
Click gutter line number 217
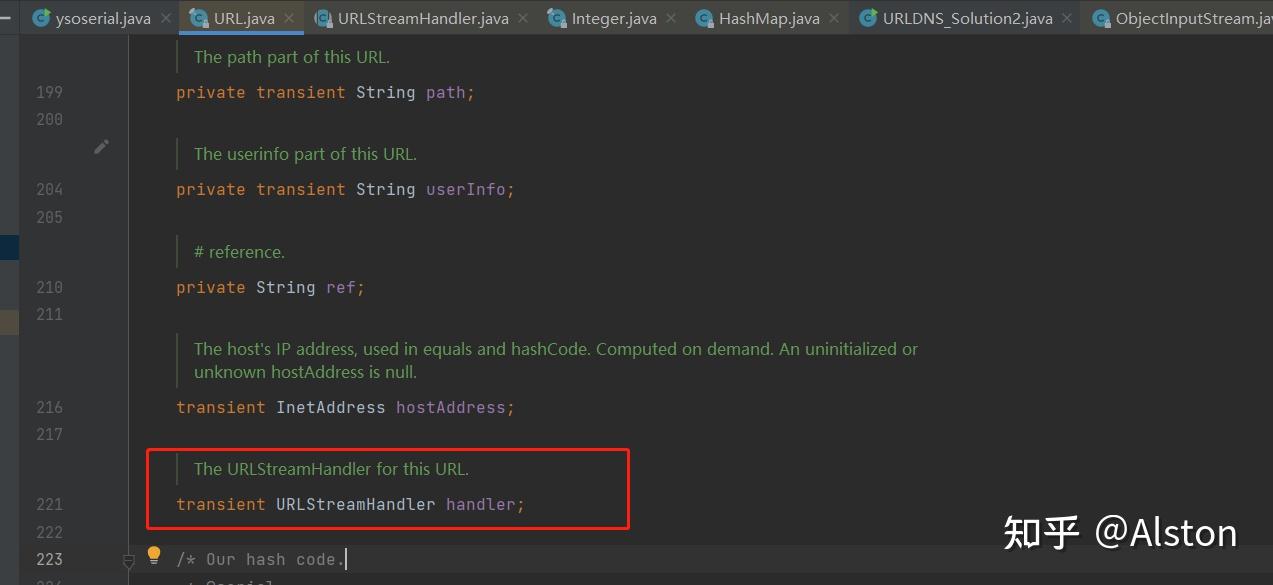click(49, 434)
